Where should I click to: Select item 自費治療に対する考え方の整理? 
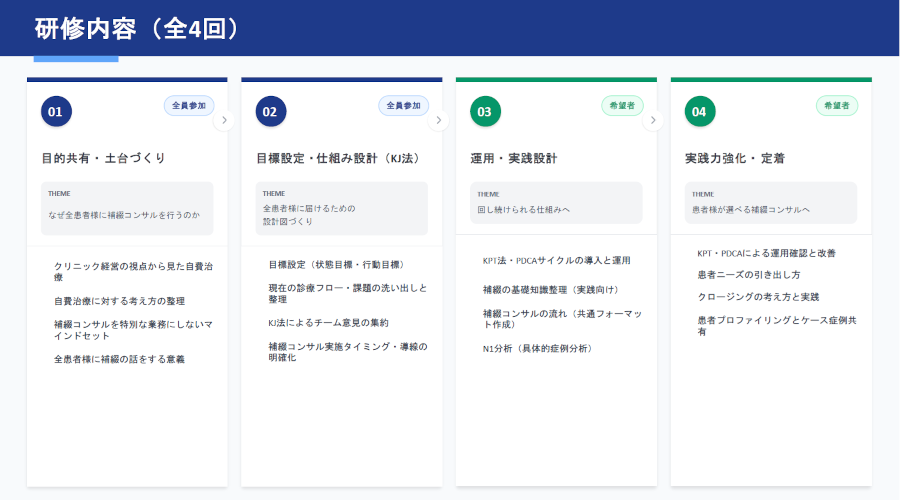(x=119, y=301)
